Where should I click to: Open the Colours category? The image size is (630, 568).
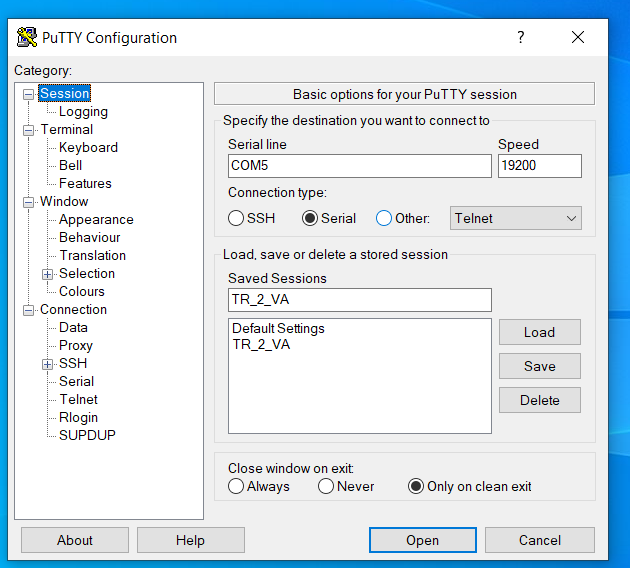(x=82, y=291)
